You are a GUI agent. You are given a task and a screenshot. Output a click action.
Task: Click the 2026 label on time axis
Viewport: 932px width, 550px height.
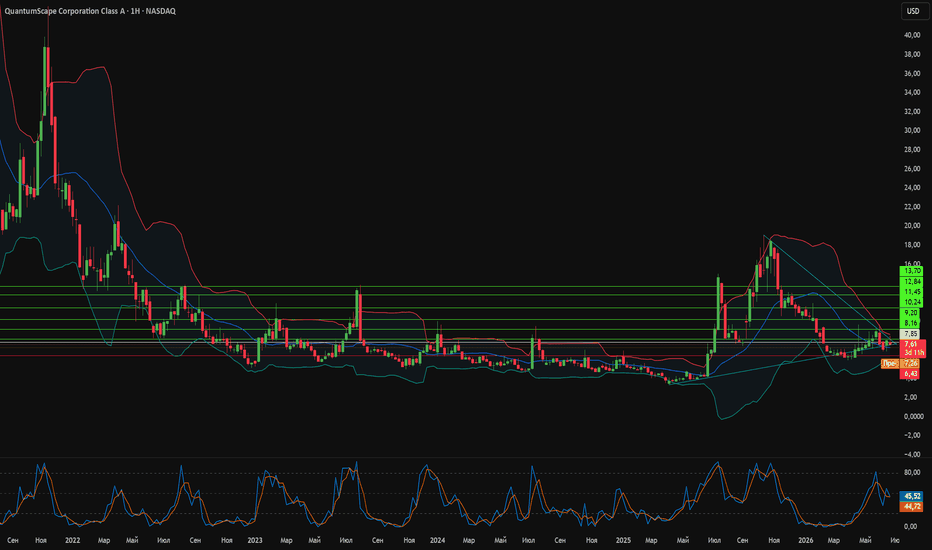pyautogui.click(x=805, y=540)
